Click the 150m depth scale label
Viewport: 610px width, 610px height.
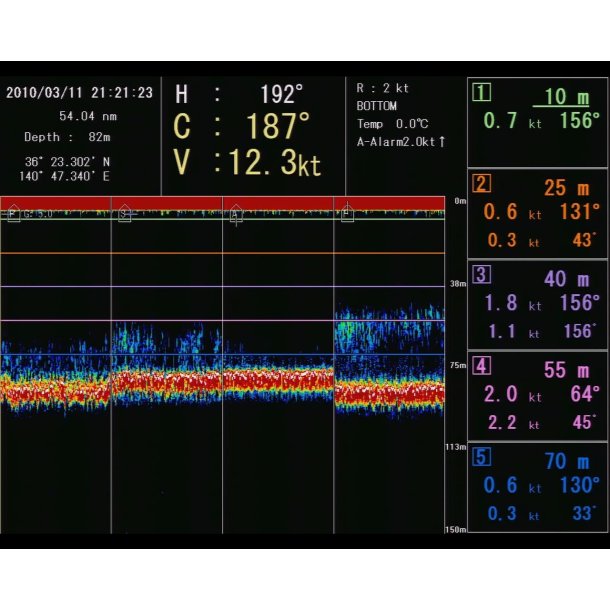455,529
